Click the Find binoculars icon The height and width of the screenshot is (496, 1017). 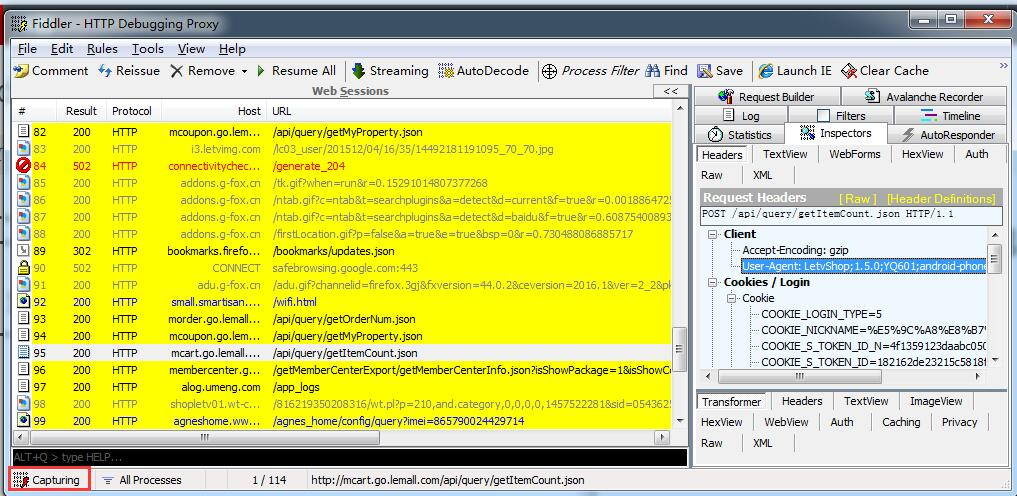tap(653, 71)
